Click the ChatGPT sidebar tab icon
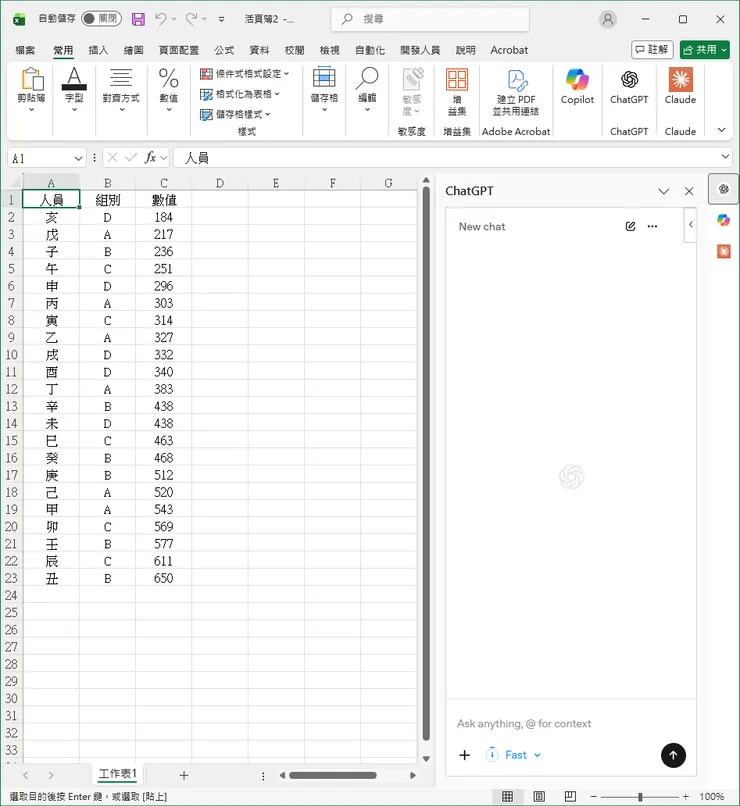The image size is (740, 806). (724, 189)
